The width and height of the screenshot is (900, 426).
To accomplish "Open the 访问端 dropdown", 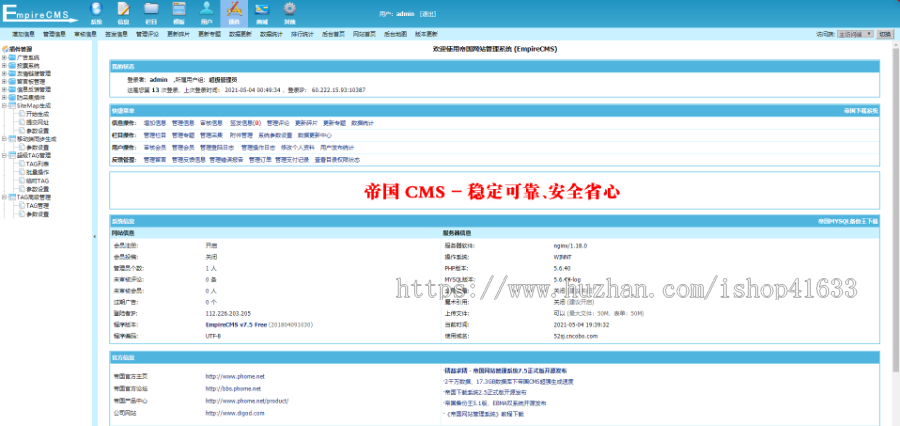I will (x=855, y=34).
